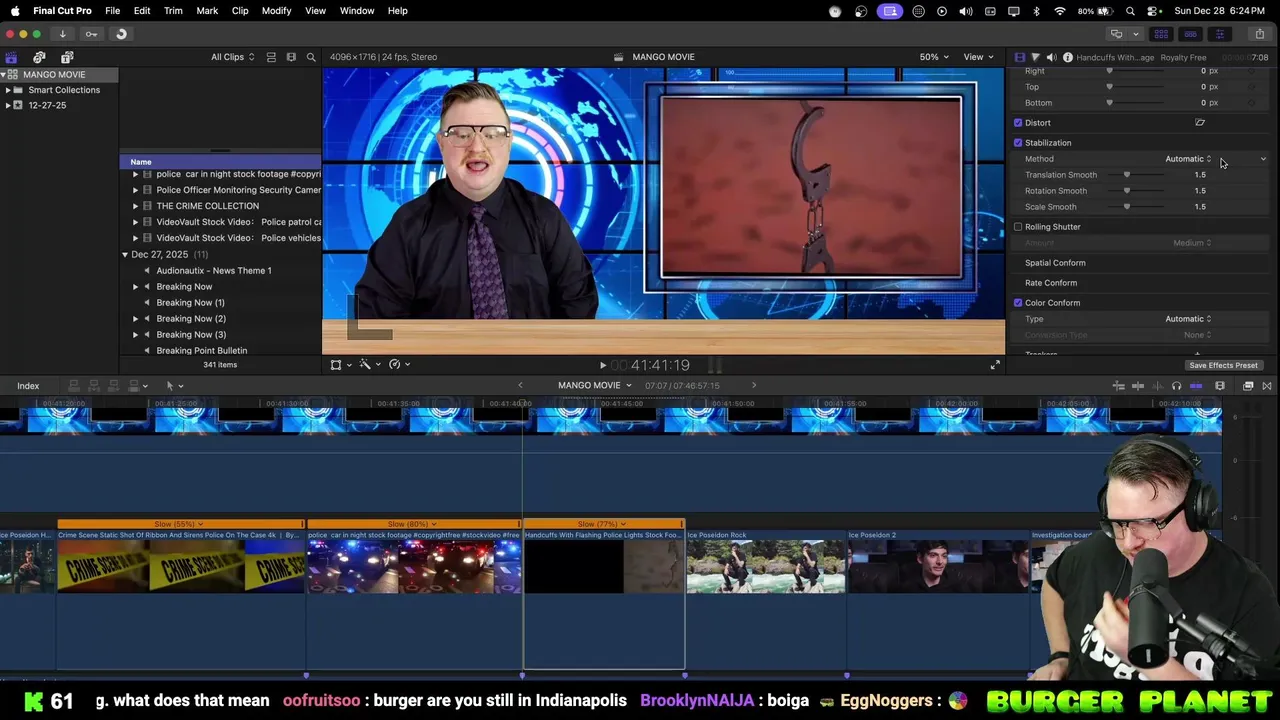Open the Photos and Audio sidebar
This screenshot has width=1280, height=720.
click(x=39, y=57)
